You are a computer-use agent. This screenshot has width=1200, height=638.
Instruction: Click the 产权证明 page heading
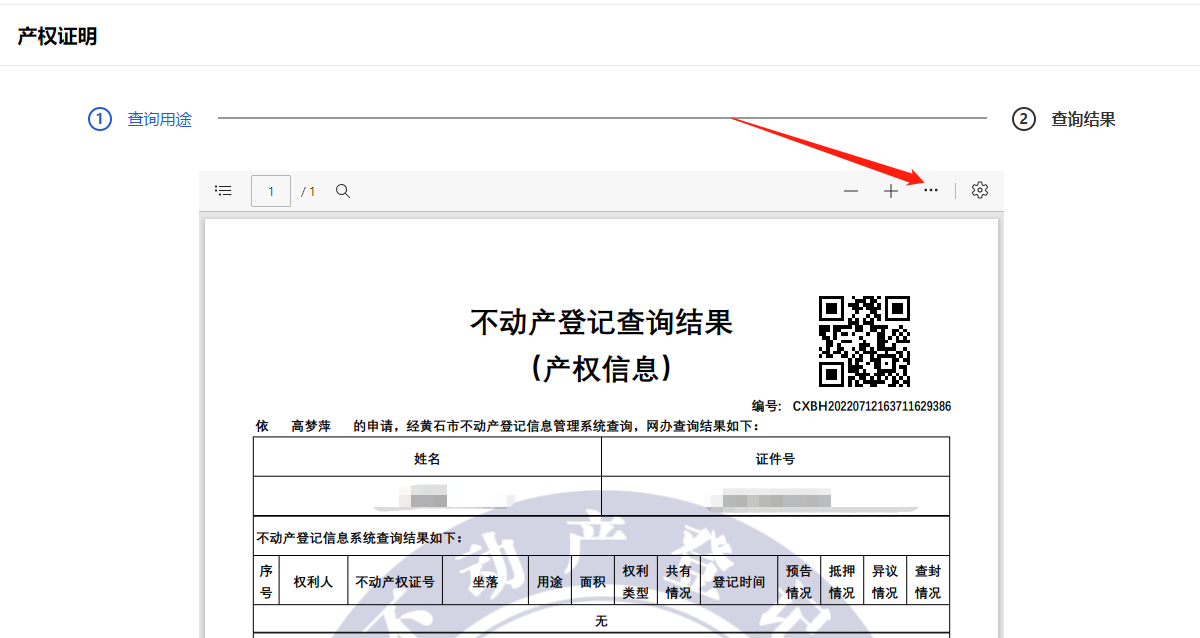point(57,37)
